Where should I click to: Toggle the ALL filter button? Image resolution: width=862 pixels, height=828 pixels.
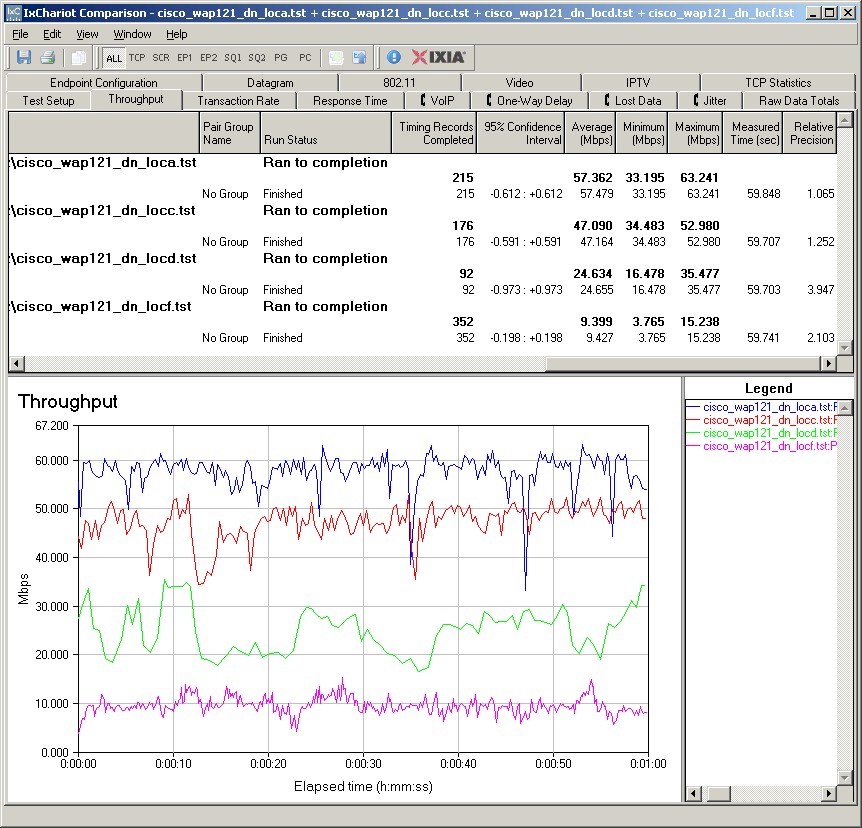[x=114, y=58]
